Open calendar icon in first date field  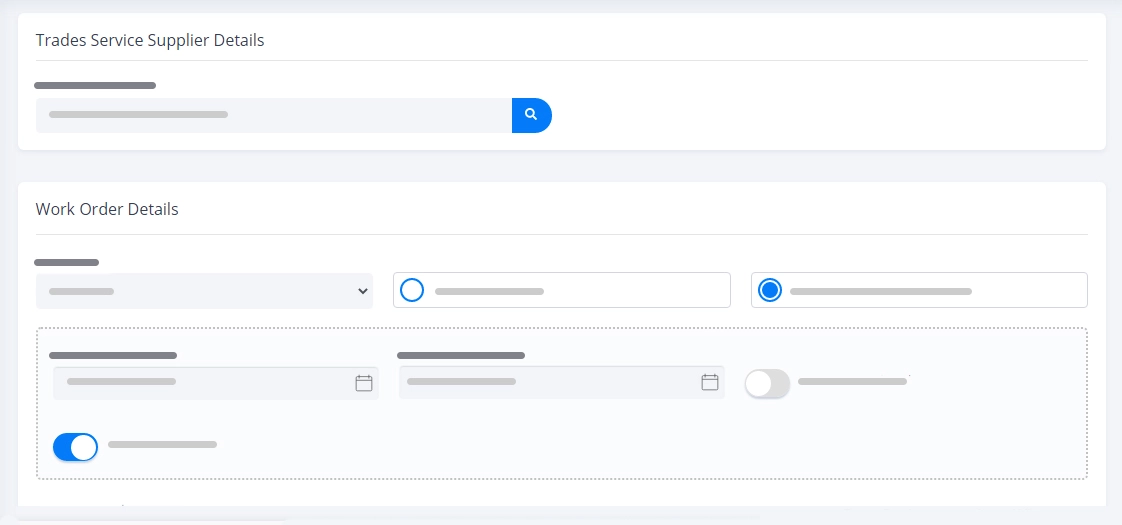364,383
